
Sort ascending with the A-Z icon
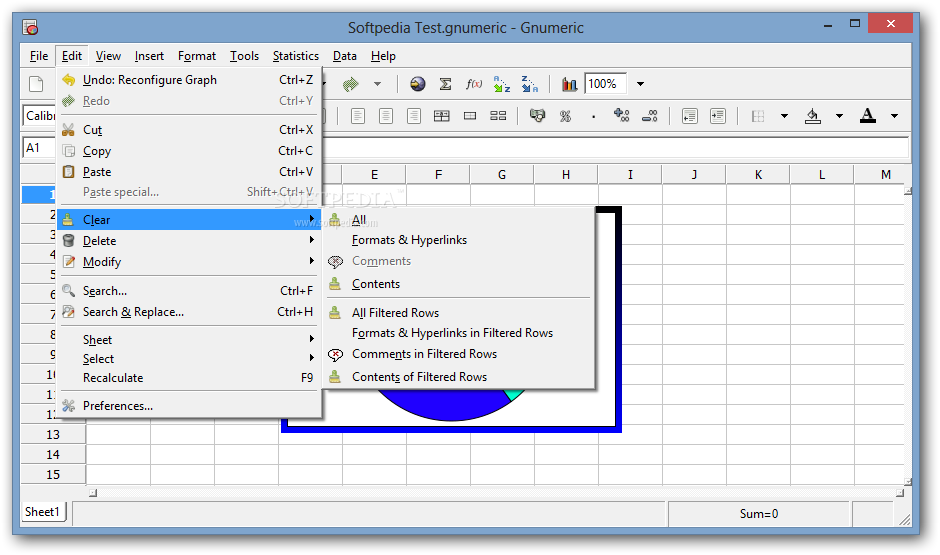tap(502, 84)
